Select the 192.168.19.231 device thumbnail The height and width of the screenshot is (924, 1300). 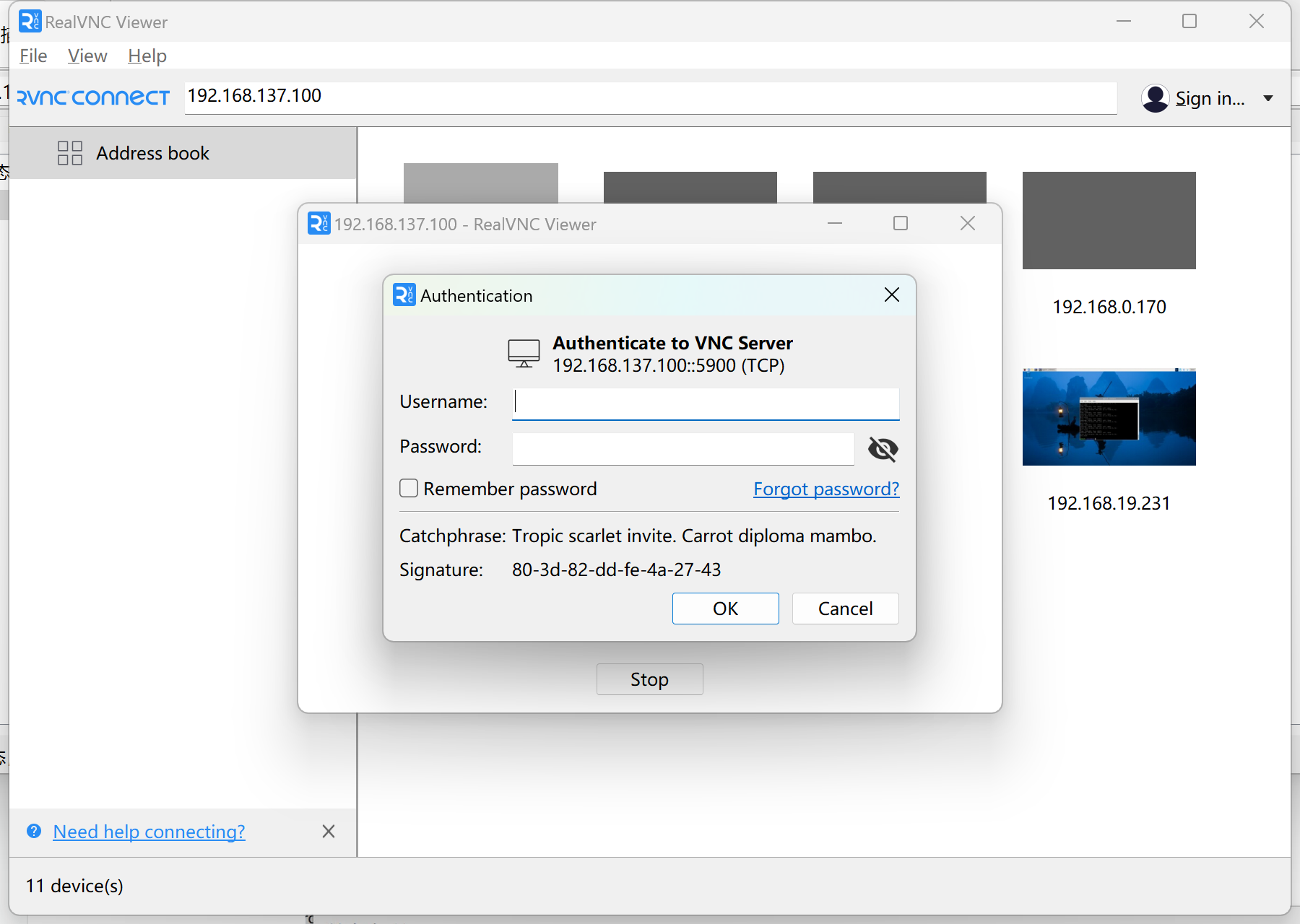[1109, 417]
